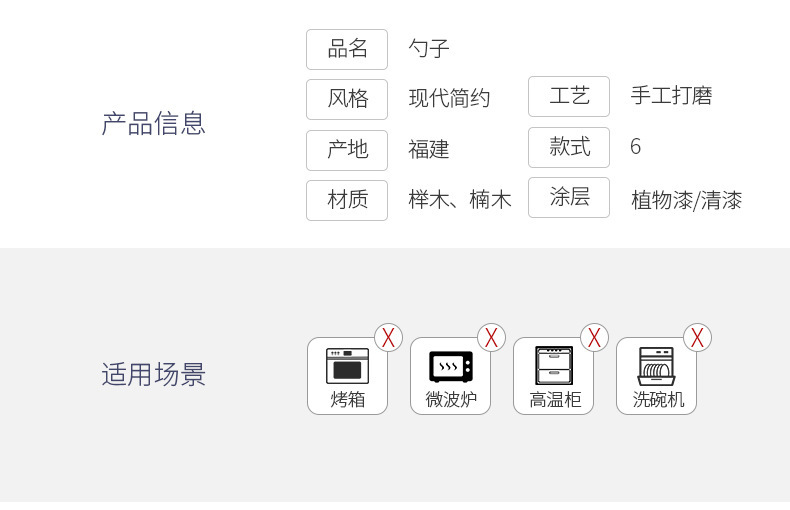Select the 工艺 label box
Viewport: 790px width, 510px height.
(569, 96)
